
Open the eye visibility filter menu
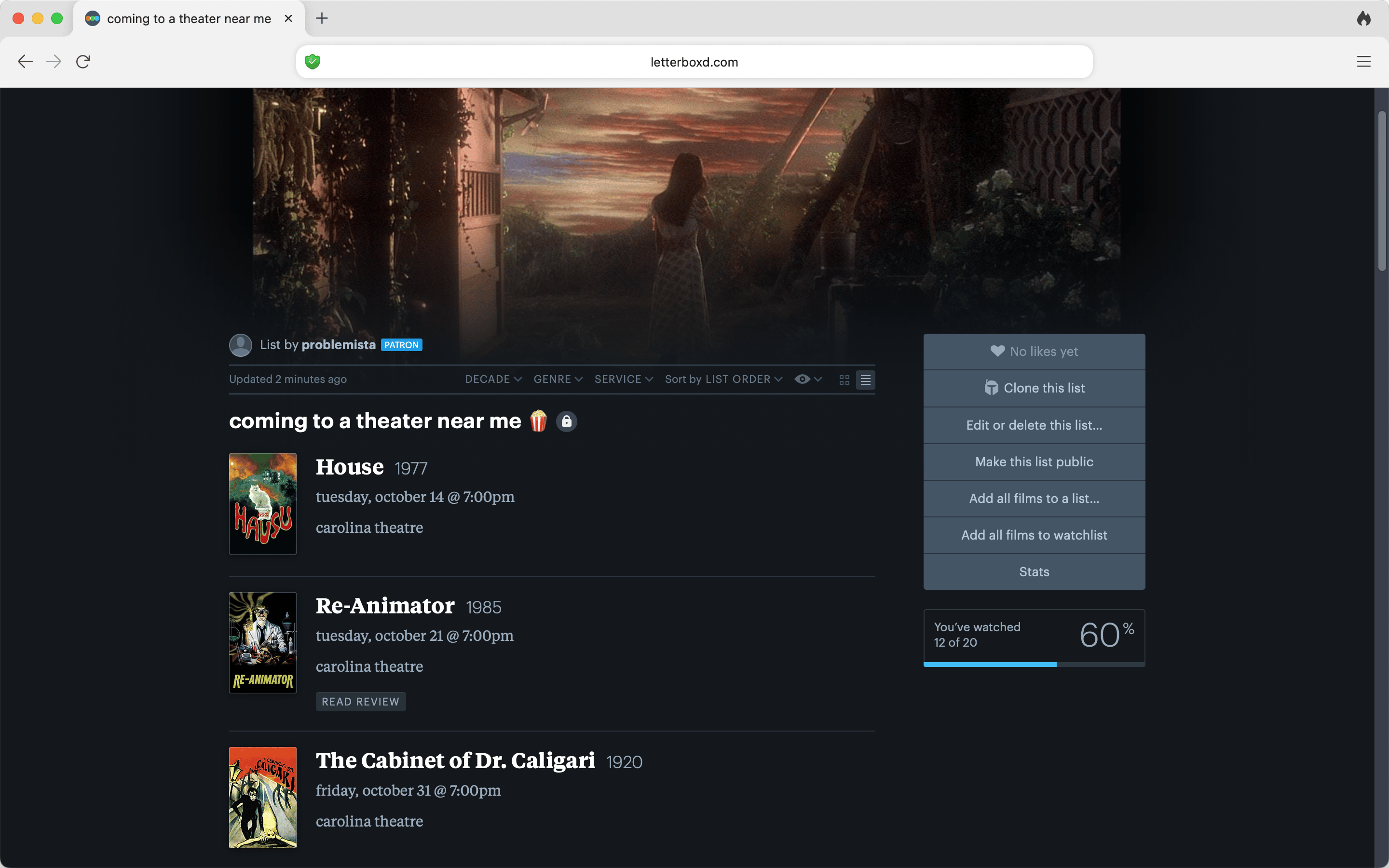point(808,379)
